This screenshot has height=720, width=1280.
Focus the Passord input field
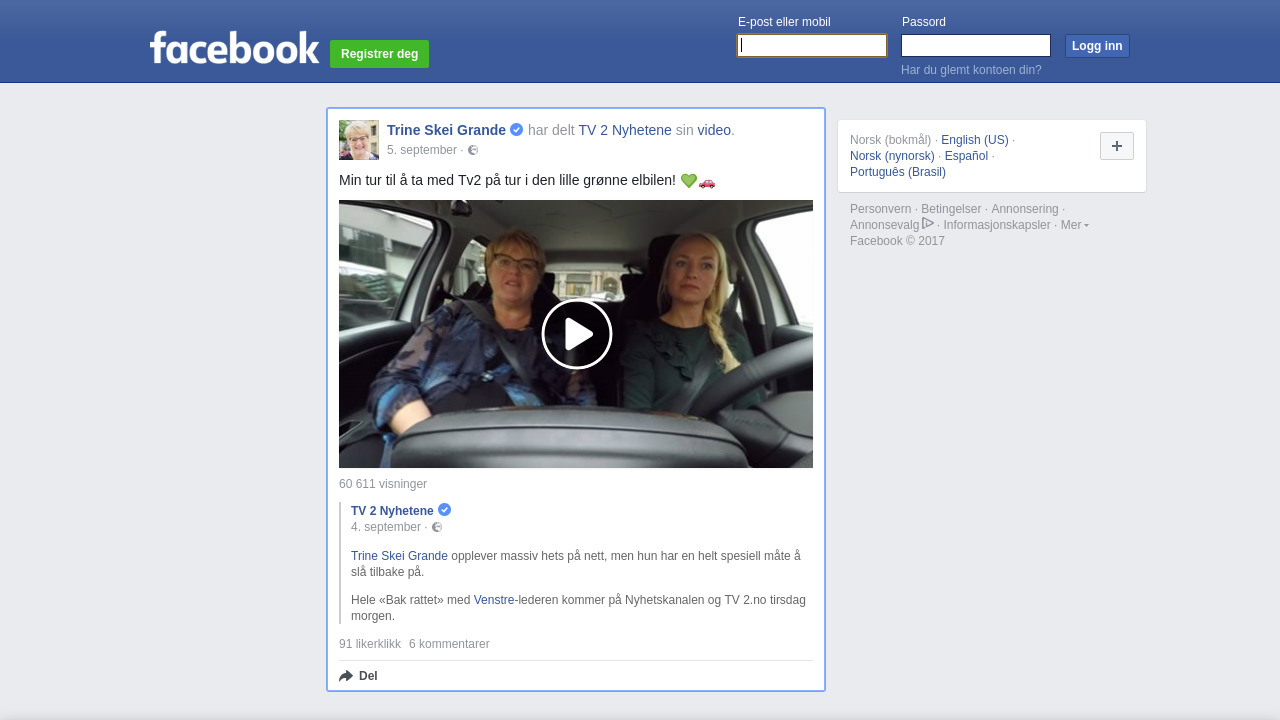[x=976, y=46]
